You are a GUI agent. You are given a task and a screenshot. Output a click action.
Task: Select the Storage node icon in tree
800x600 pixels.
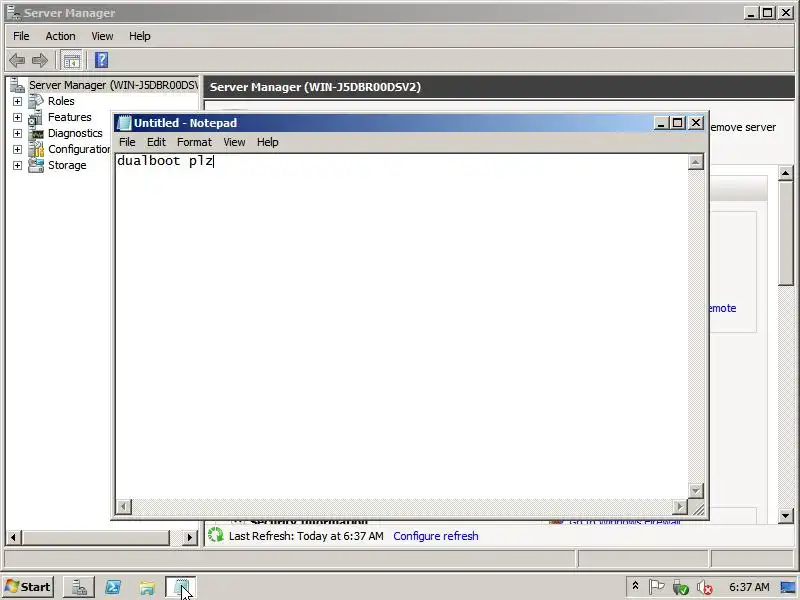(36, 165)
